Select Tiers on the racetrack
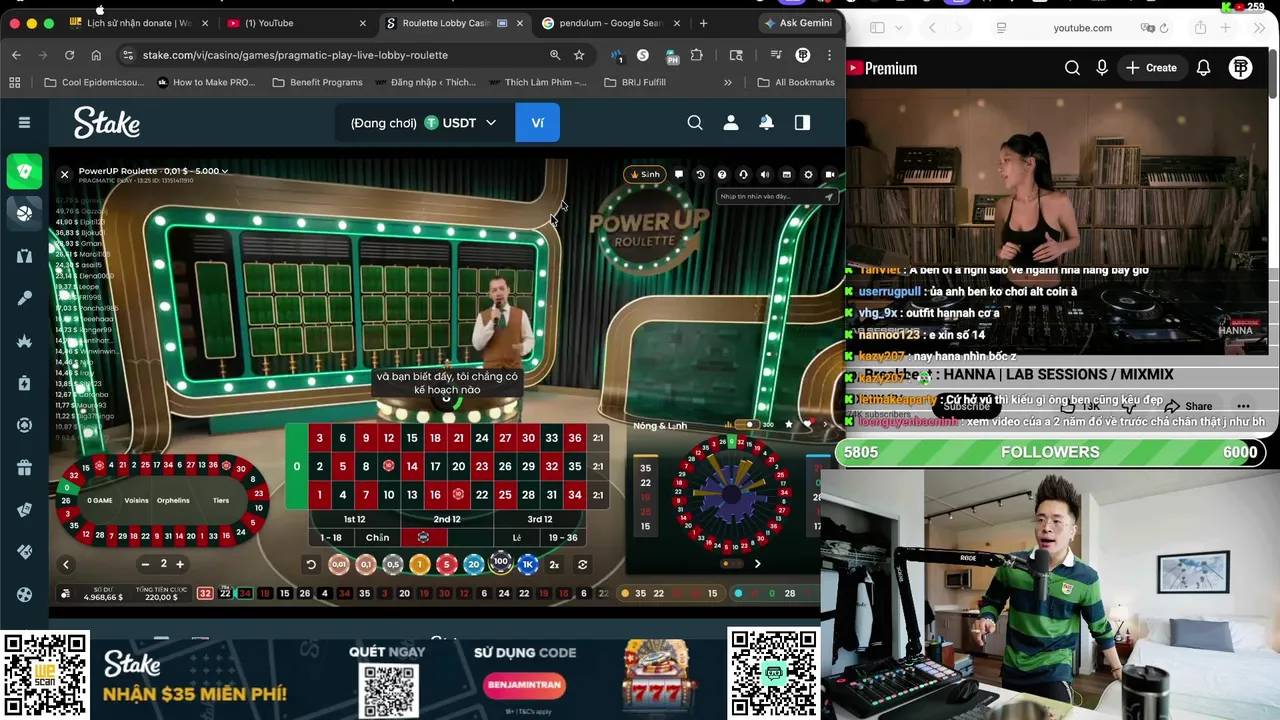The height and width of the screenshot is (720, 1280). [221, 500]
